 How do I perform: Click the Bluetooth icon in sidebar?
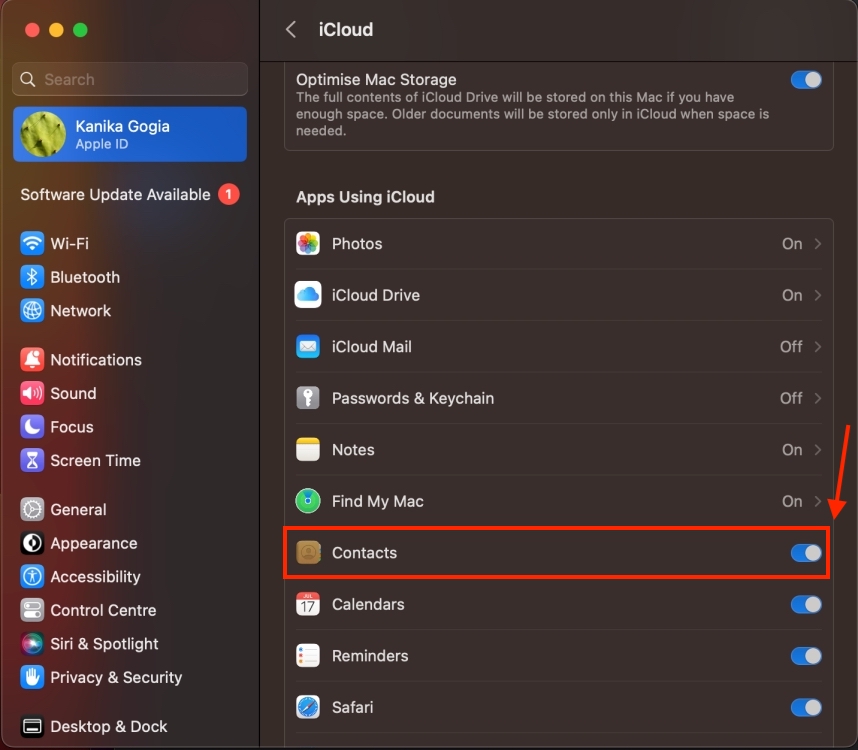(32, 277)
